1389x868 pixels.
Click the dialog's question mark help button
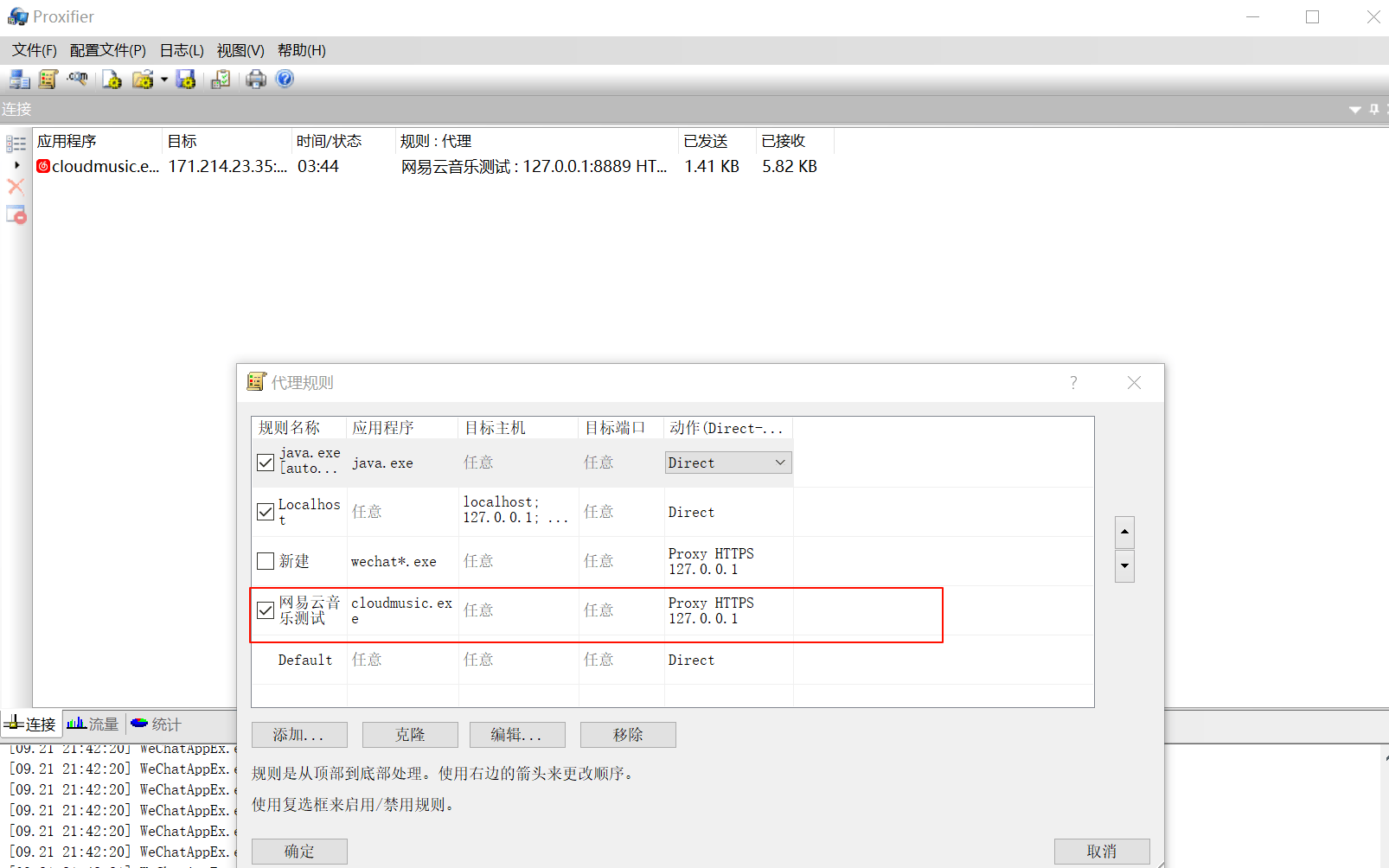click(1073, 382)
